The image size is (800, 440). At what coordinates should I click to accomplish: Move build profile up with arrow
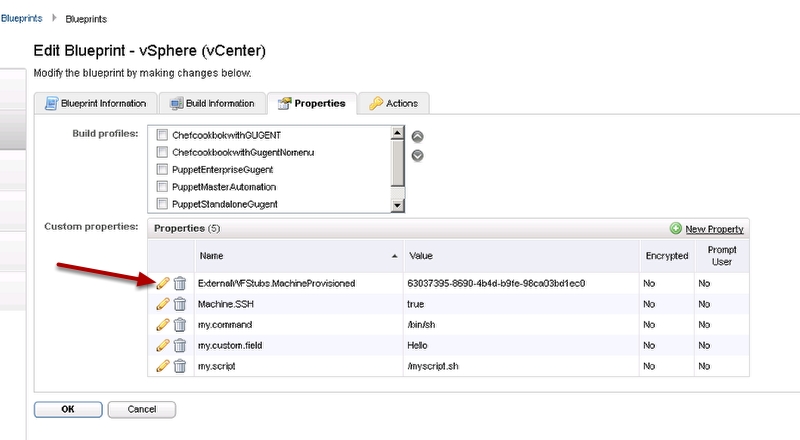click(x=418, y=137)
